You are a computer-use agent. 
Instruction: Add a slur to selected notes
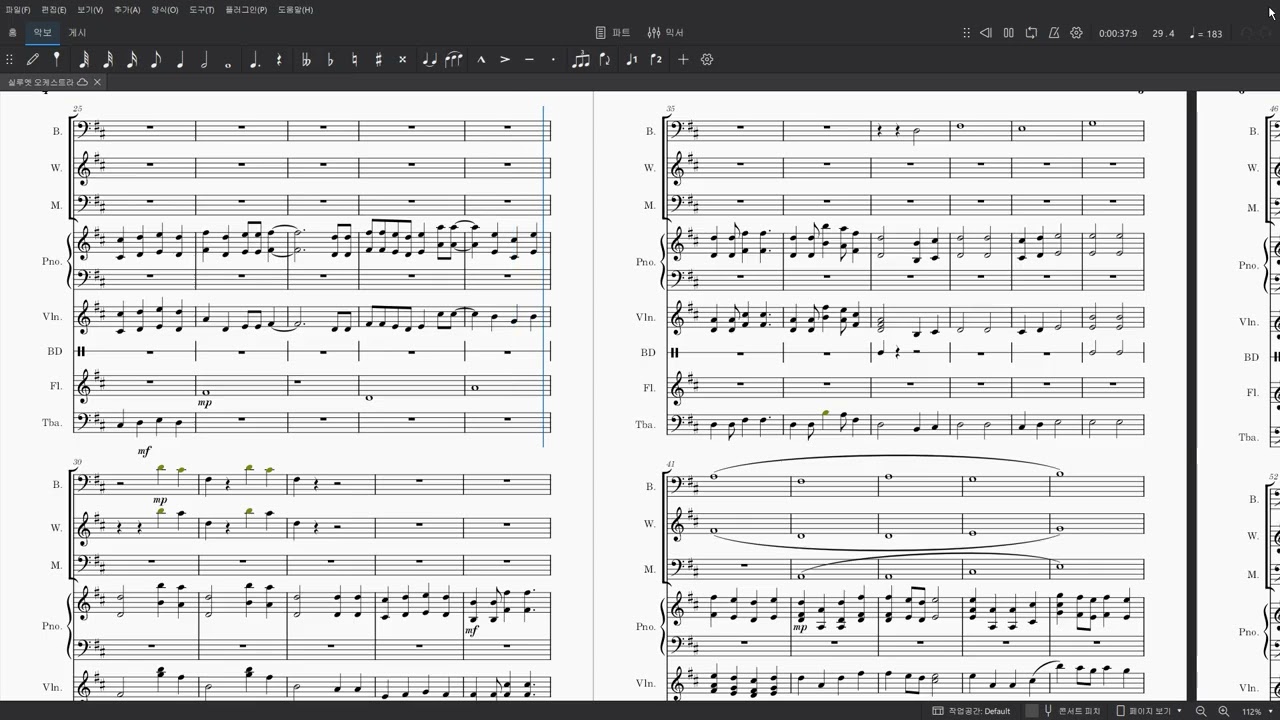(x=454, y=60)
